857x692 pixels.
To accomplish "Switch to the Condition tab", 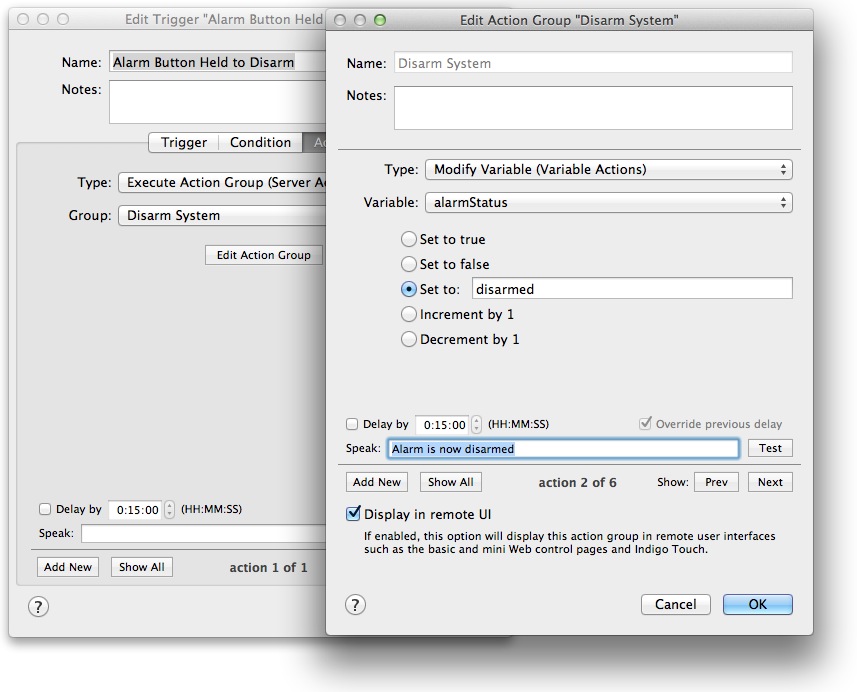I will click(x=260, y=143).
